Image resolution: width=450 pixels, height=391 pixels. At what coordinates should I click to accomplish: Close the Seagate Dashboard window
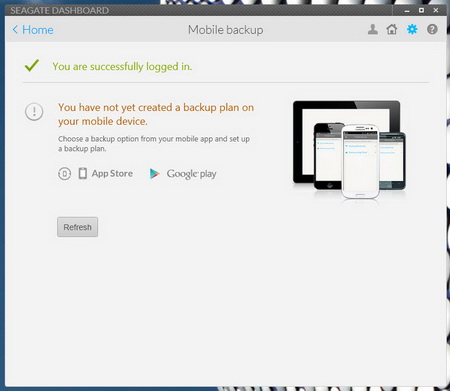(436, 10)
